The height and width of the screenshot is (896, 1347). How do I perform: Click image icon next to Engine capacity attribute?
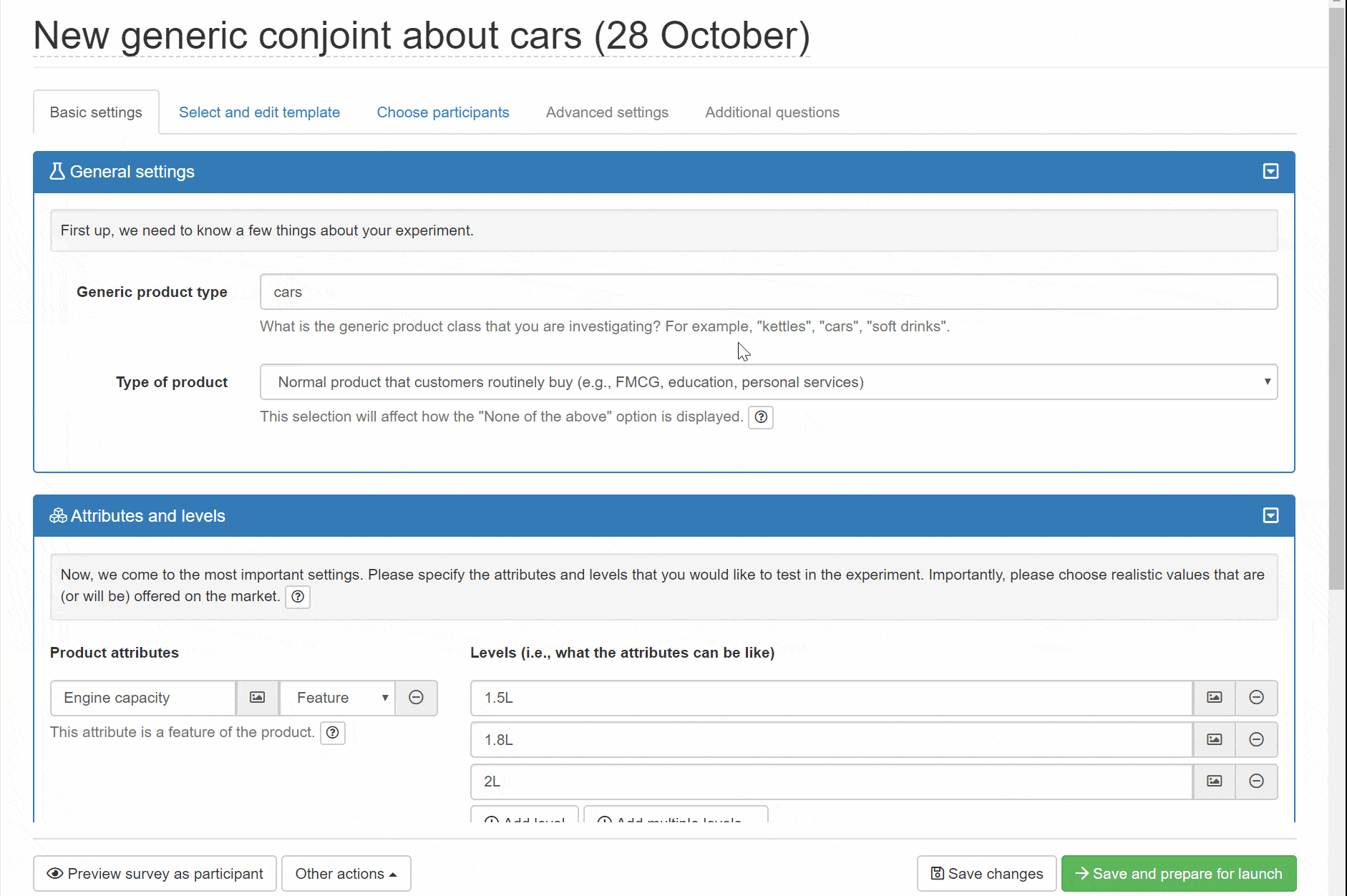tap(257, 698)
